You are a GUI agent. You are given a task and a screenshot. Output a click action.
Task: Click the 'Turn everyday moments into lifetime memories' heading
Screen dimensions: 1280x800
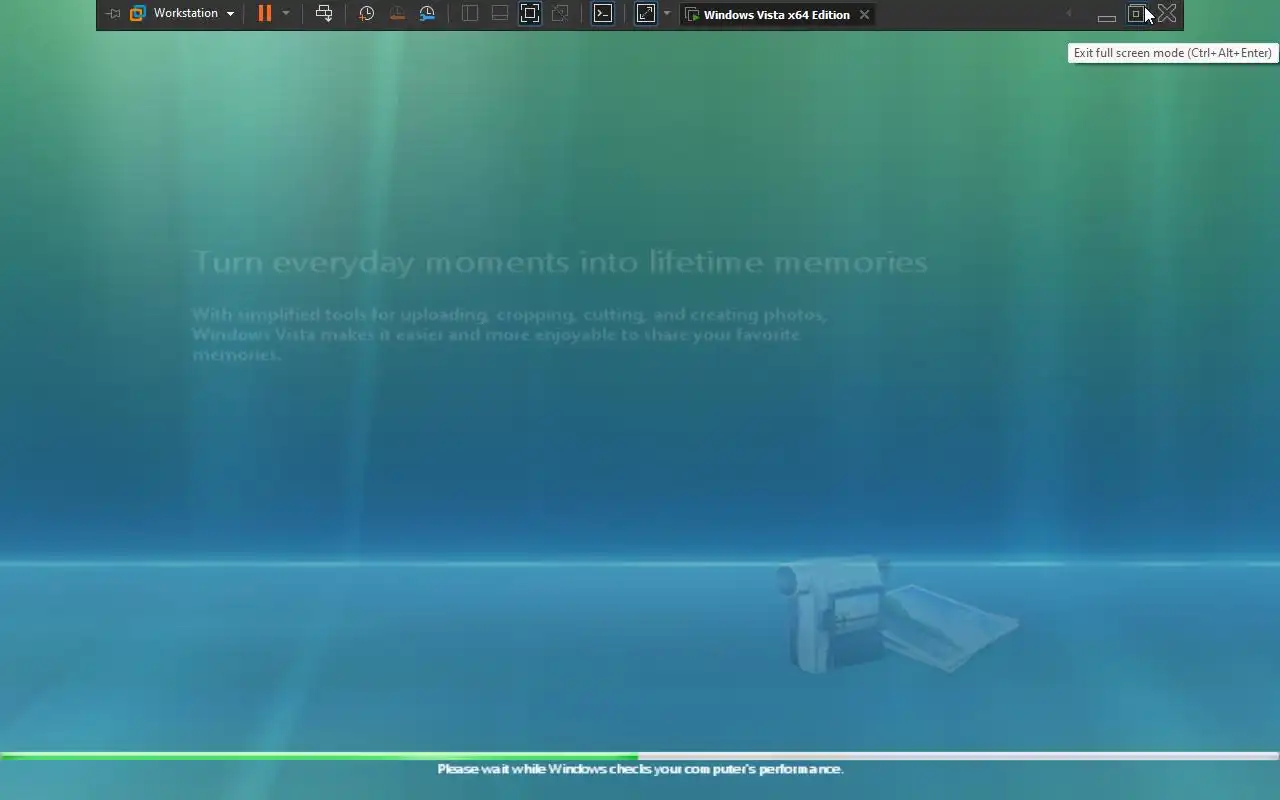pos(560,262)
